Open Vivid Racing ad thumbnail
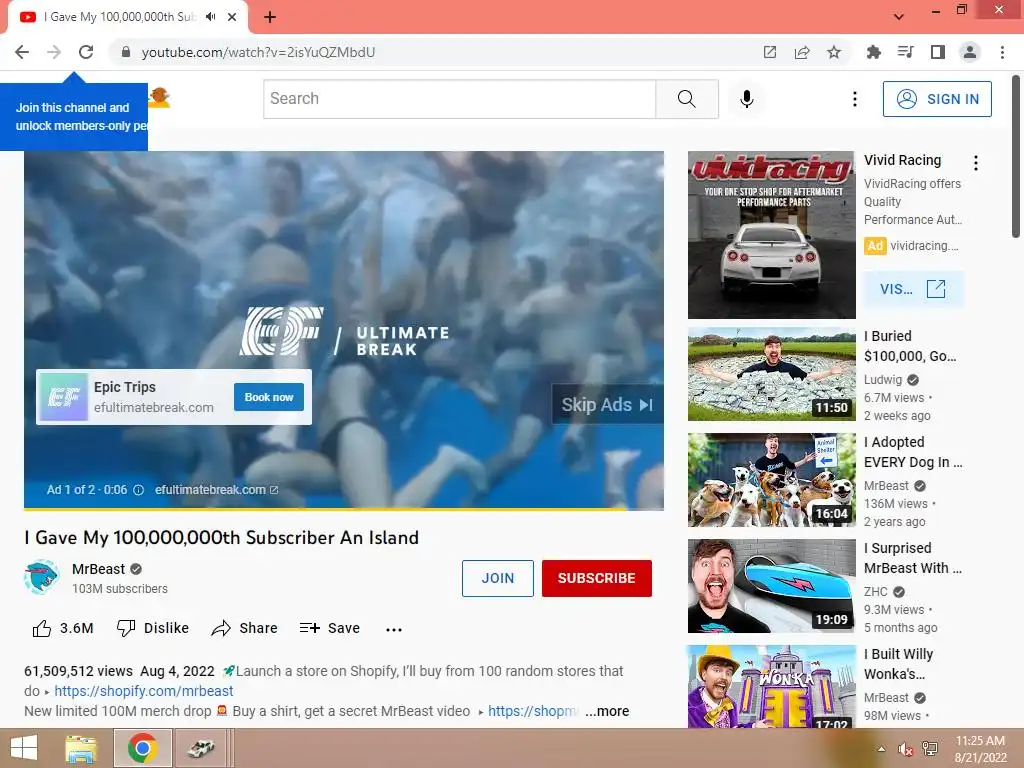The width and height of the screenshot is (1024, 768). click(772, 235)
